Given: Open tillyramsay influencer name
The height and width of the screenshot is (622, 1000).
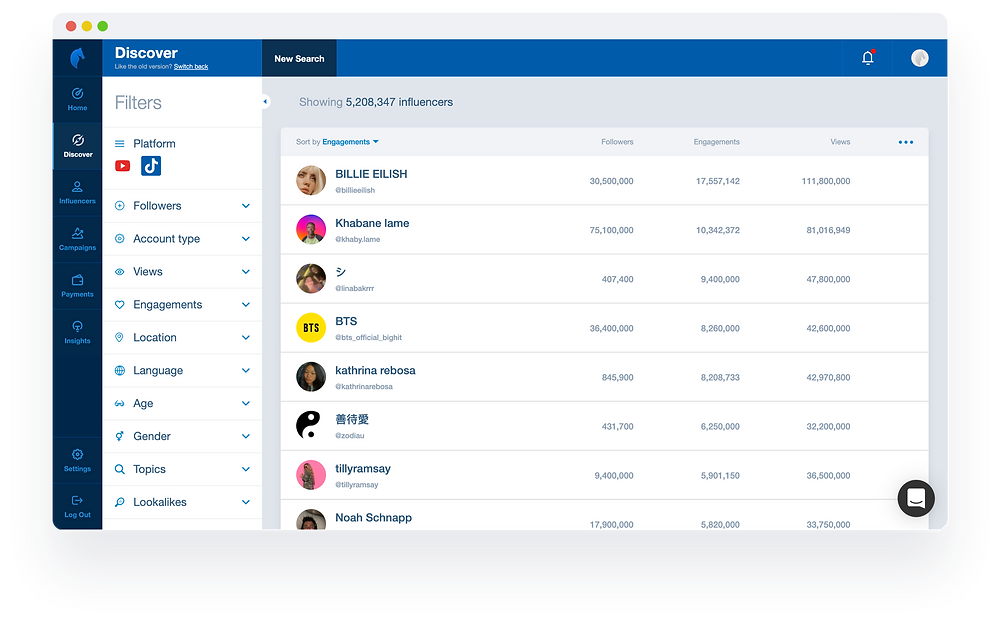Looking at the screenshot, I should tap(363, 469).
